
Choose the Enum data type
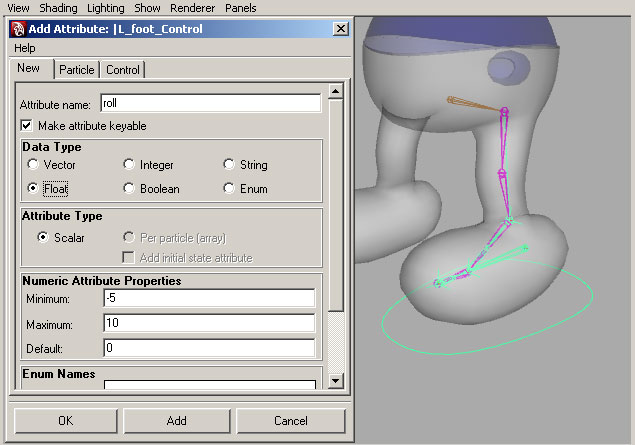[x=230, y=188]
